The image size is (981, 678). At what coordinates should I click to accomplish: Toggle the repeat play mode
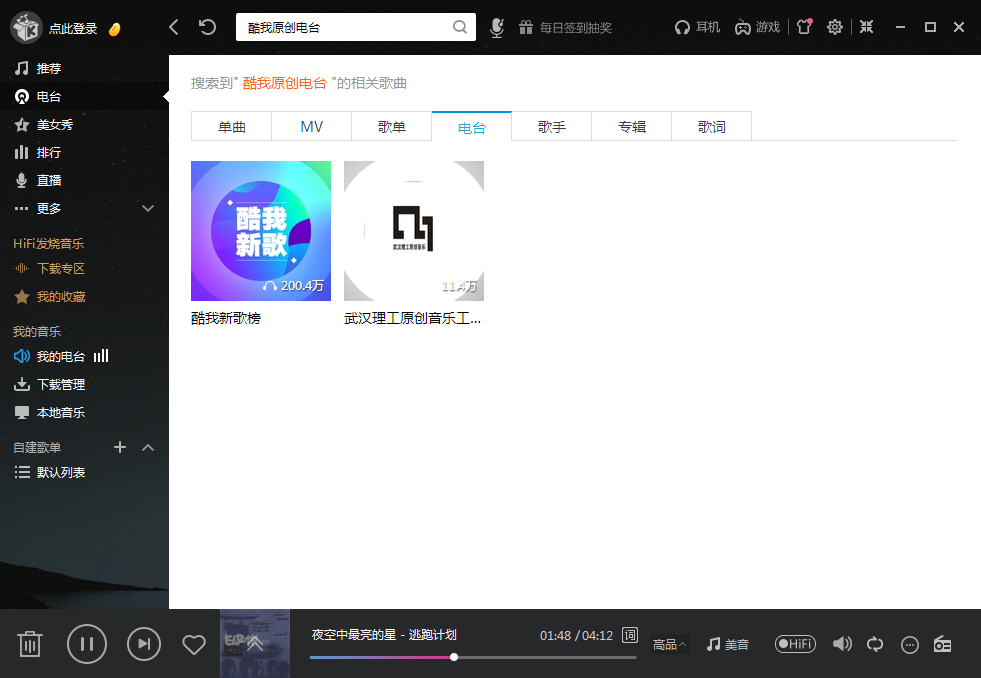click(x=874, y=644)
